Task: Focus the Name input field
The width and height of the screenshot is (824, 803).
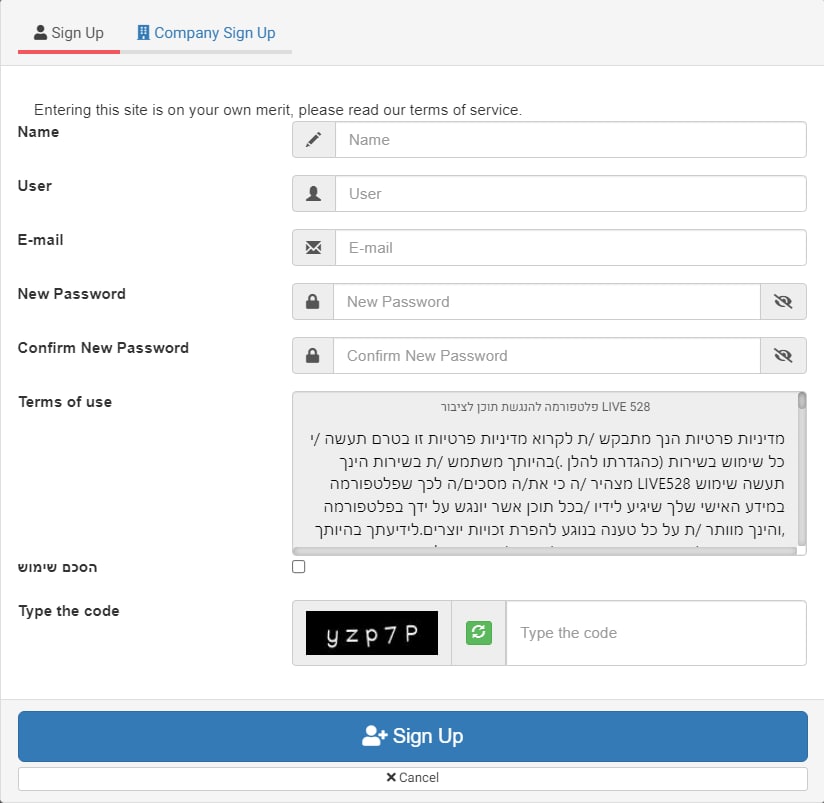Action: coord(570,140)
